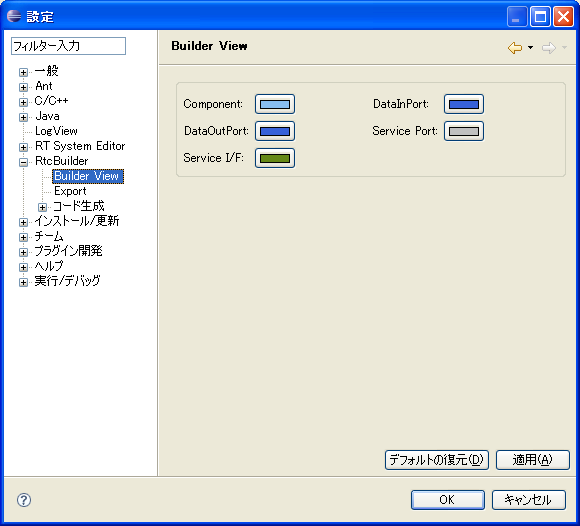Select the インストール/更新 tree item
This screenshot has height=526, width=580.
coord(77,221)
